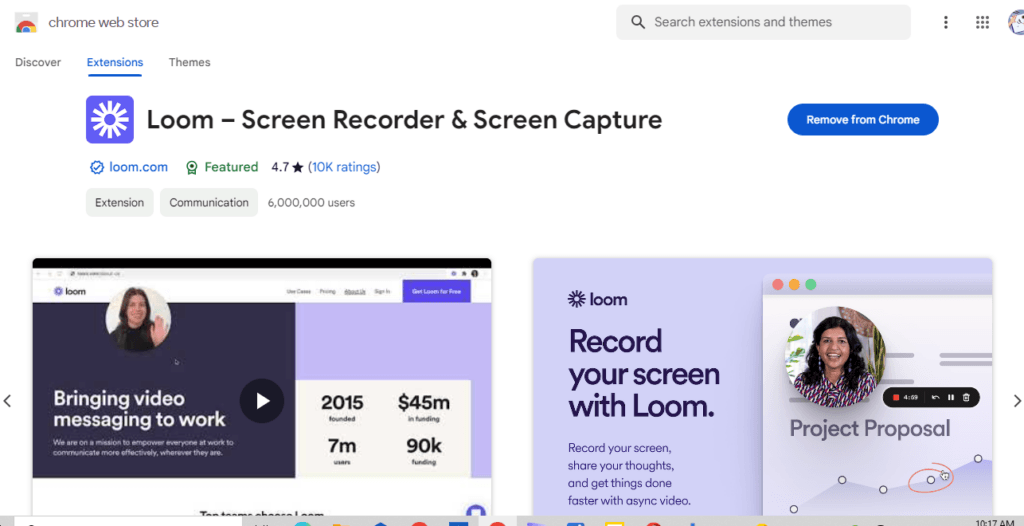Screen dimensions: 1024x526
Task: Click the waving woman bubble in video
Action: (138, 320)
